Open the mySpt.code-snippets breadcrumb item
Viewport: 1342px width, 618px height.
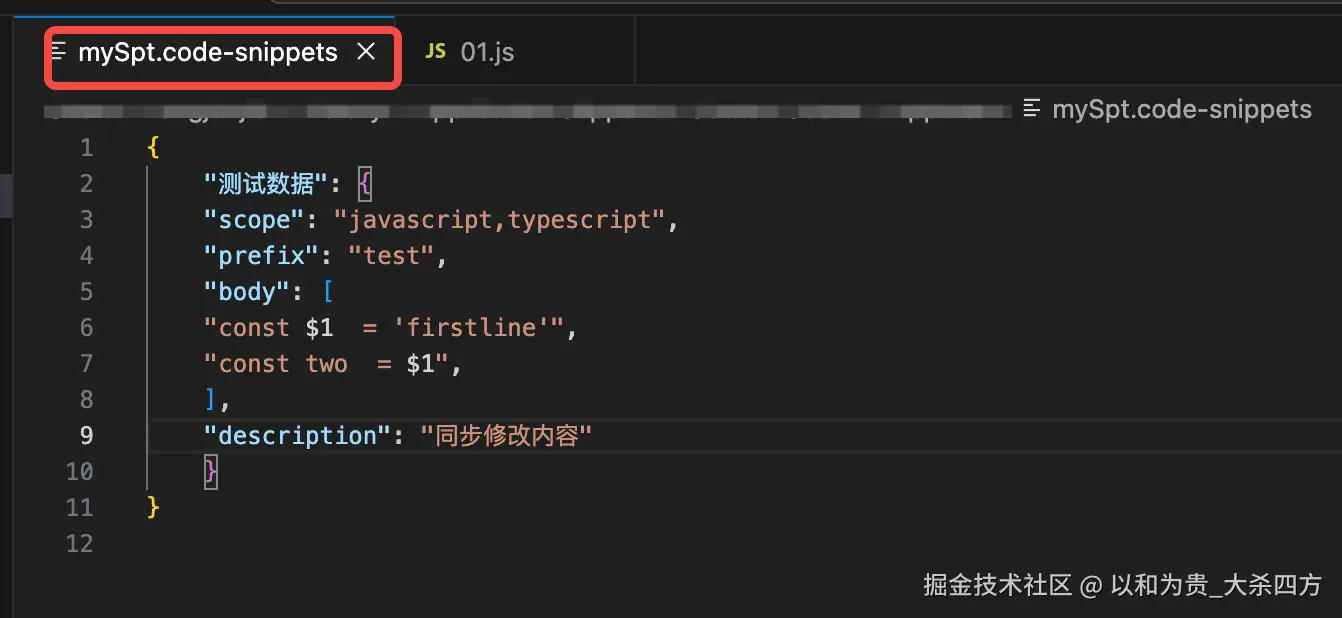(x=1181, y=109)
